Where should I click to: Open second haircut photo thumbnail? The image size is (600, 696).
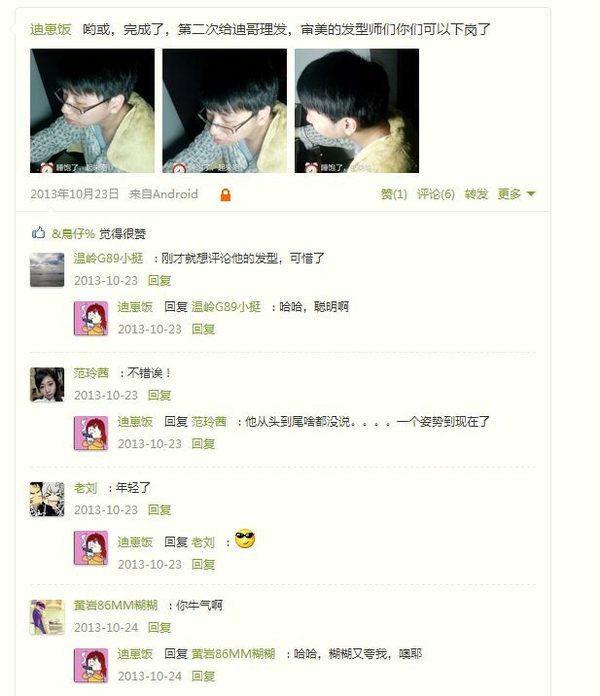click(225, 111)
